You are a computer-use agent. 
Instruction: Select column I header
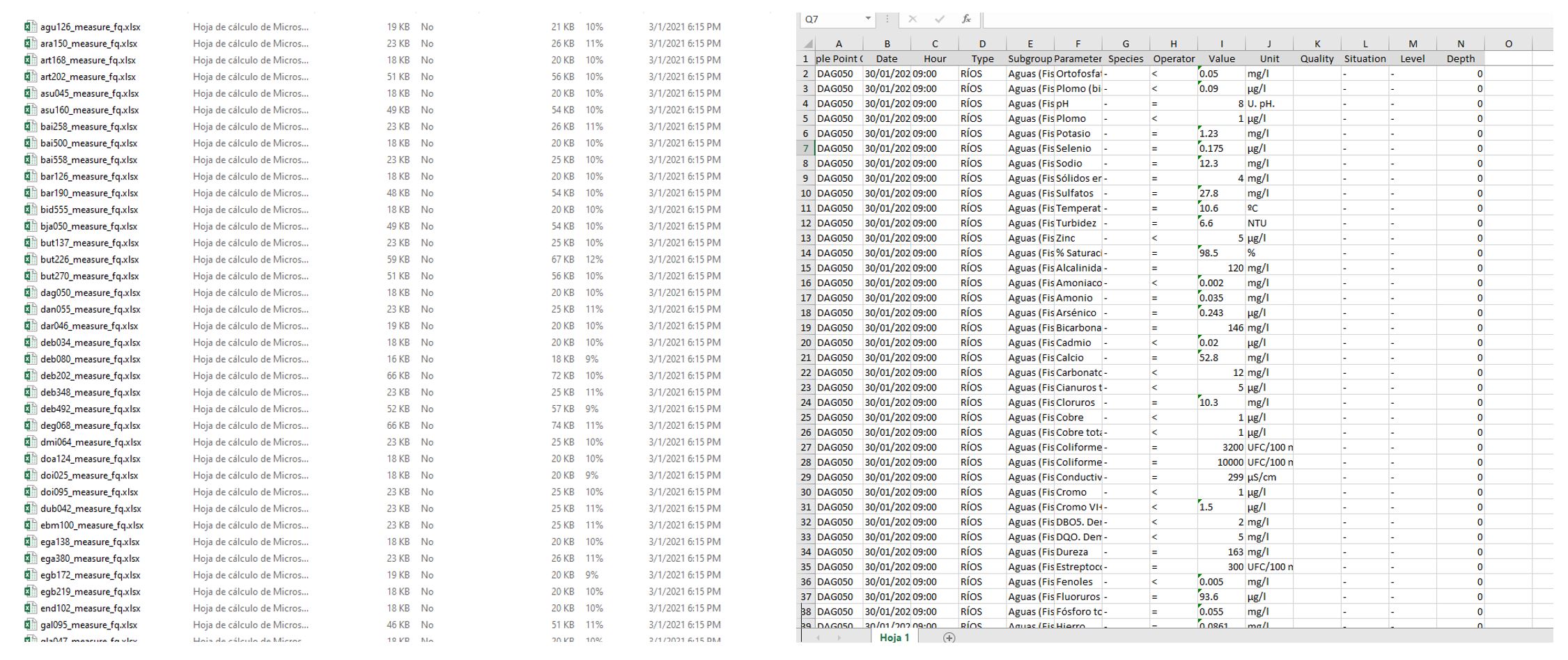coord(1221,44)
